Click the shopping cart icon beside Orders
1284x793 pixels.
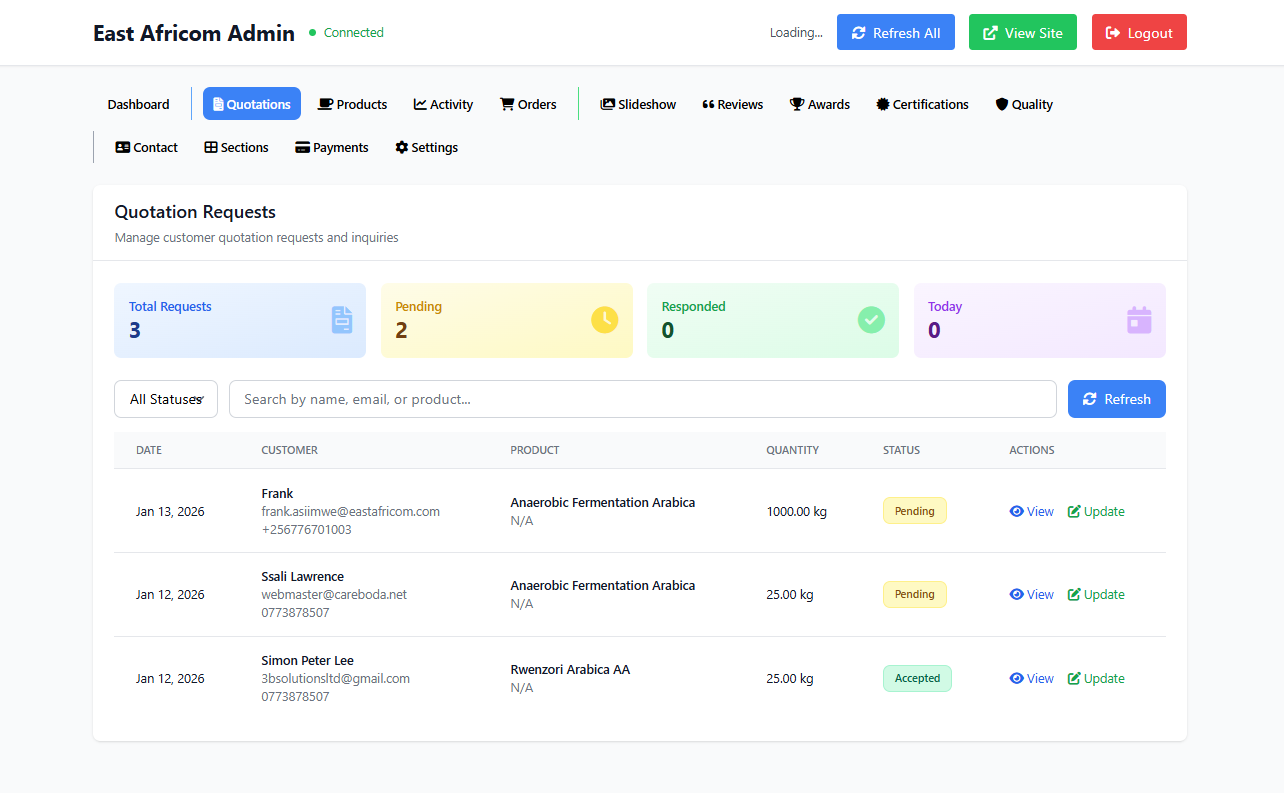[x=507, y=104]
